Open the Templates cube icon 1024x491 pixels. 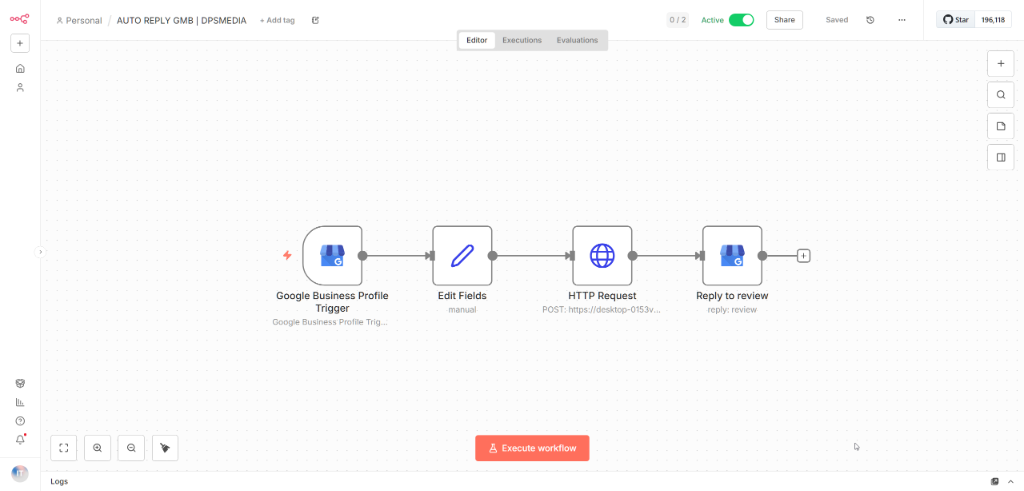(x=20, y=383)
